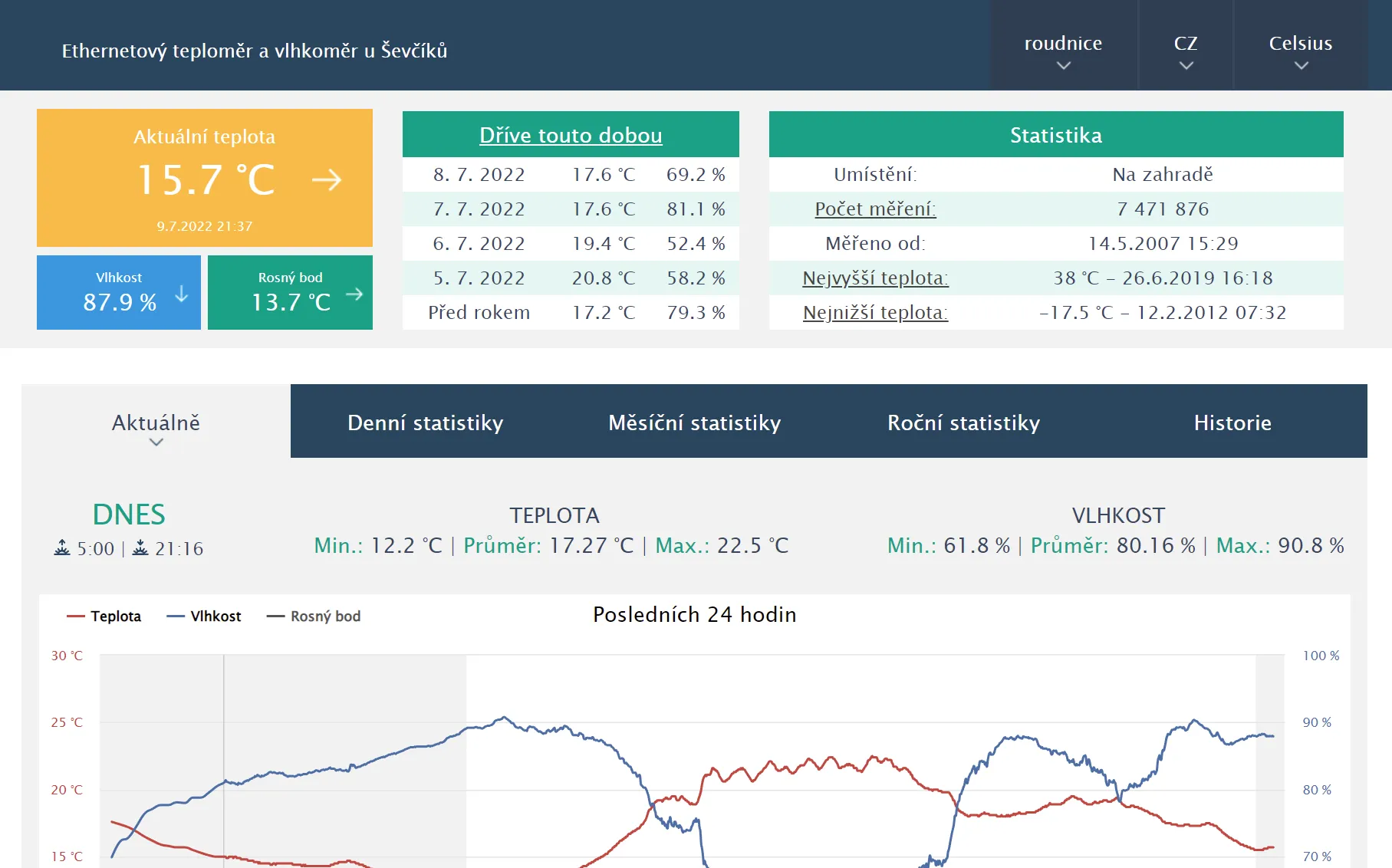Toggle Rosný bod visibility in legend
This screenshot has height=868, width=1392.
pos(314,616)
